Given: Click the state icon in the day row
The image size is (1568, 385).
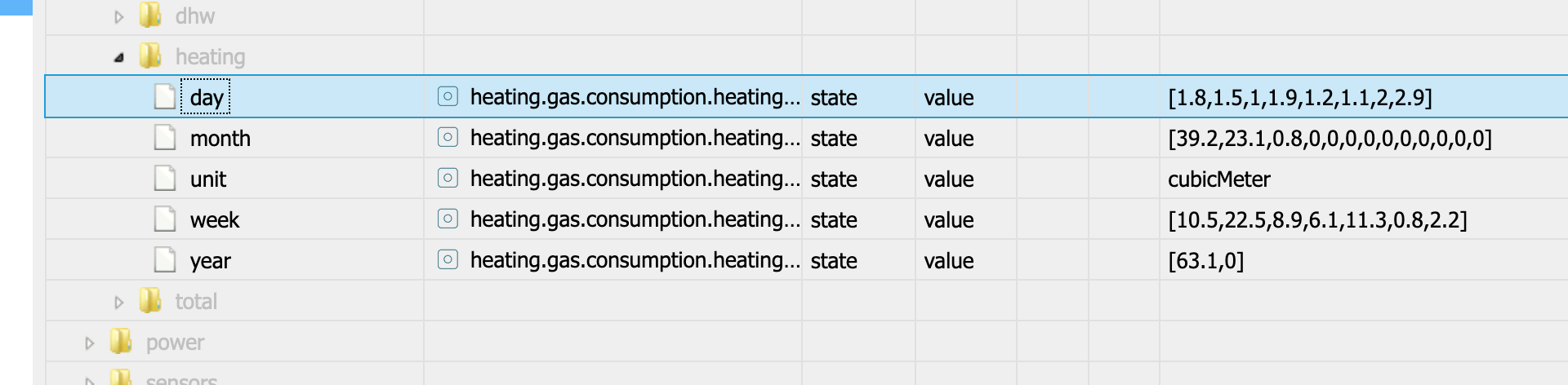Looking at the screenshot, I should (448, 97).
